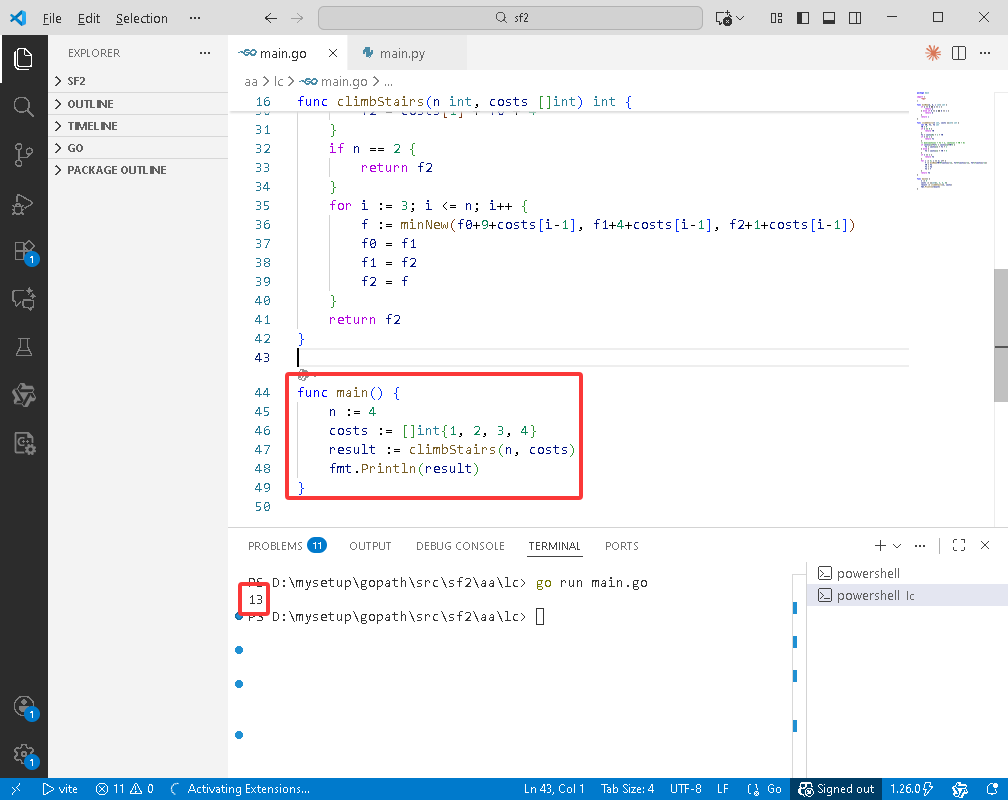Create a new terminal with plus
Viewport: 1008px width, 800px height.
click(x=880, y=545)
